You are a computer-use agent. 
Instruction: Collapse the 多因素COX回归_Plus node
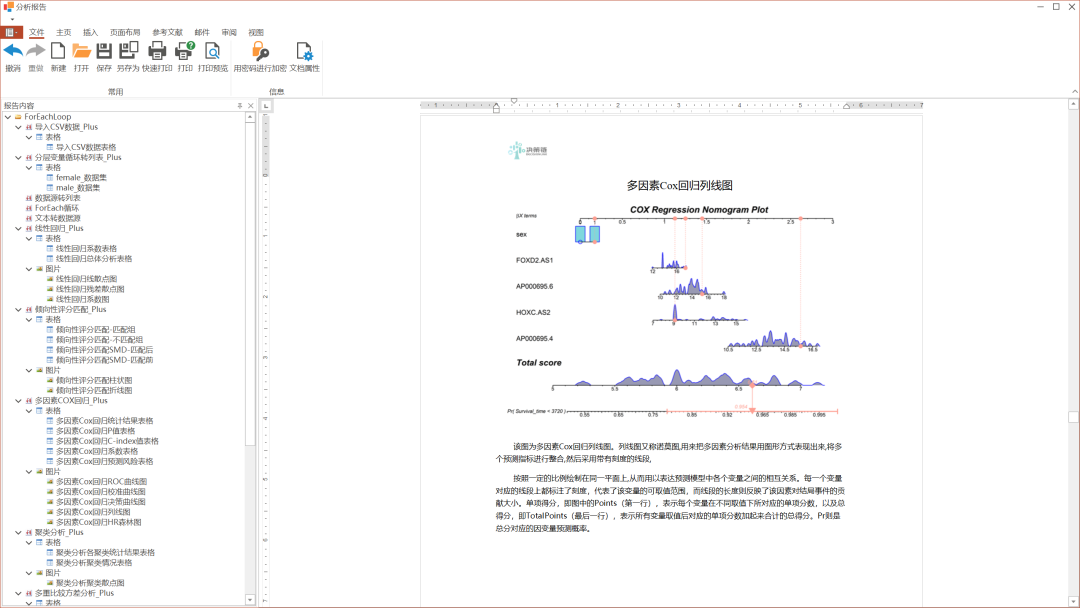point(18,401)
